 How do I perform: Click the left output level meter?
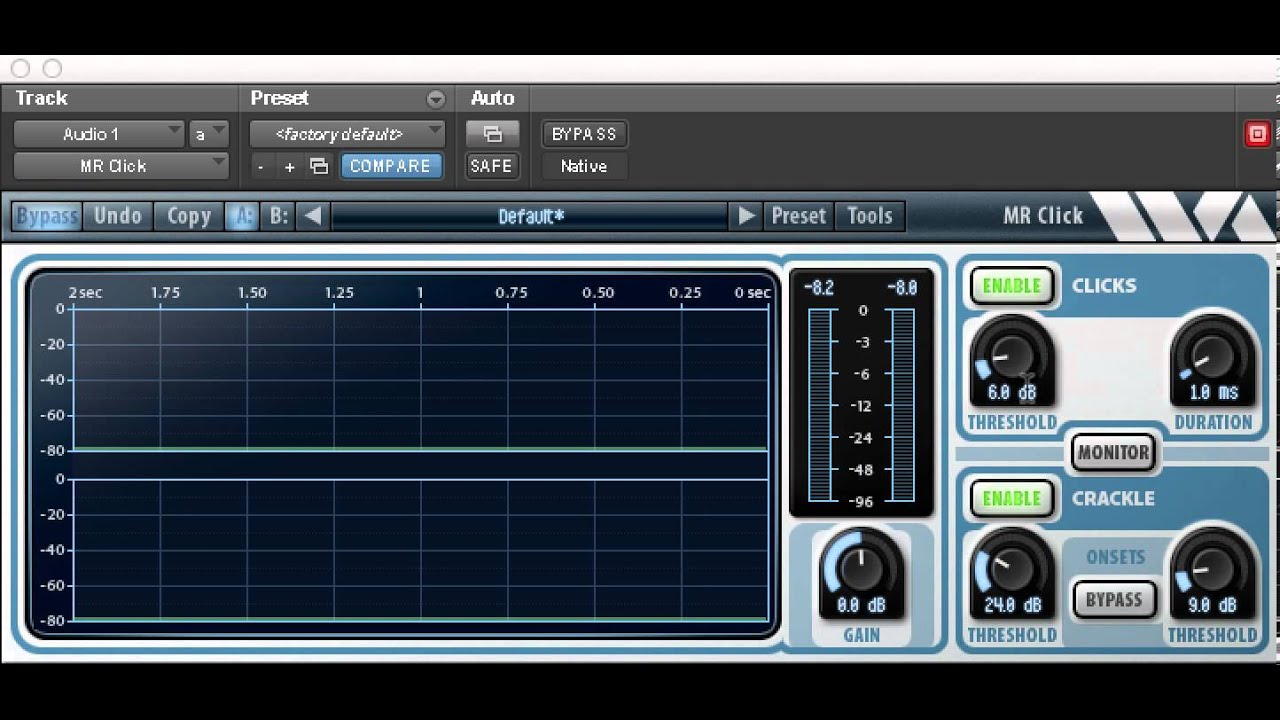click(821, 405)
